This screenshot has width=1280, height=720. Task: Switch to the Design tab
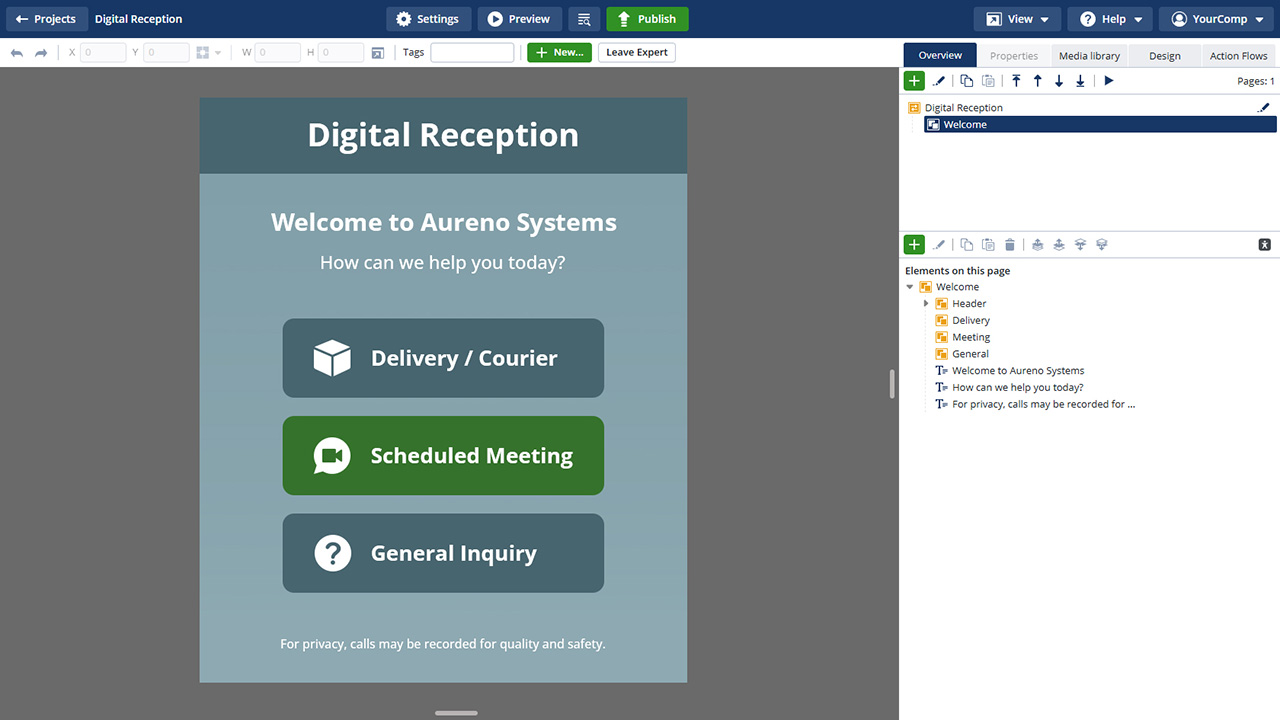click(x=1164, y=55)
